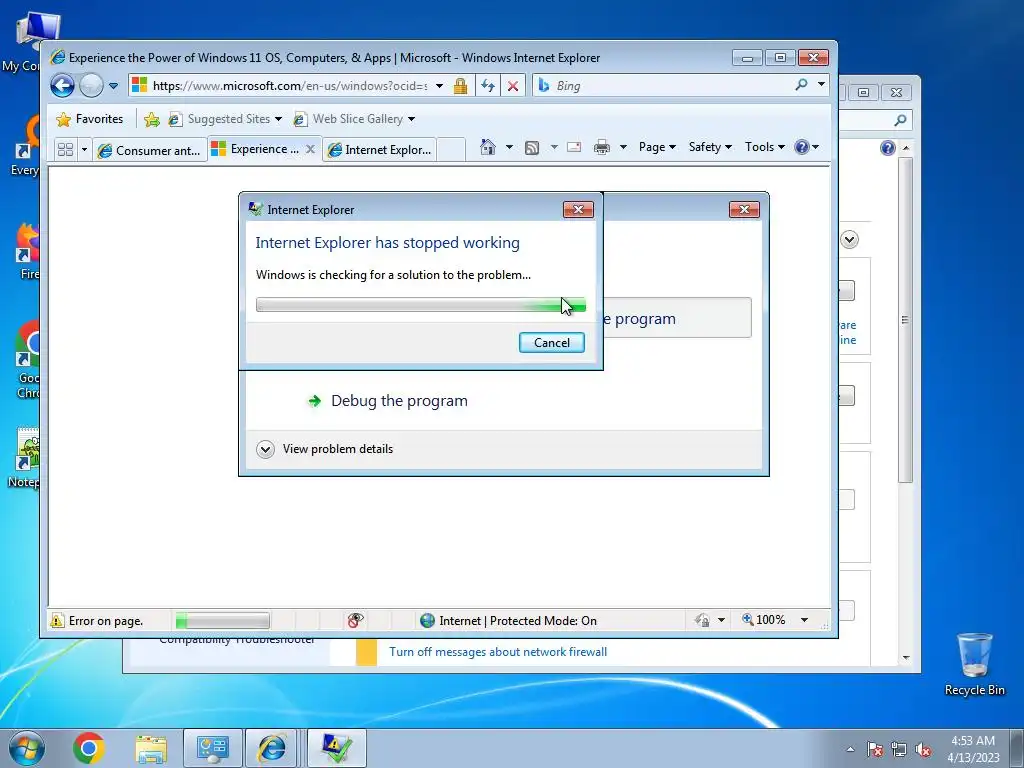Collapse section chevron in background window
Image resolution: width=1024 pixels, height=768 pixels.
tap(850, 240)
